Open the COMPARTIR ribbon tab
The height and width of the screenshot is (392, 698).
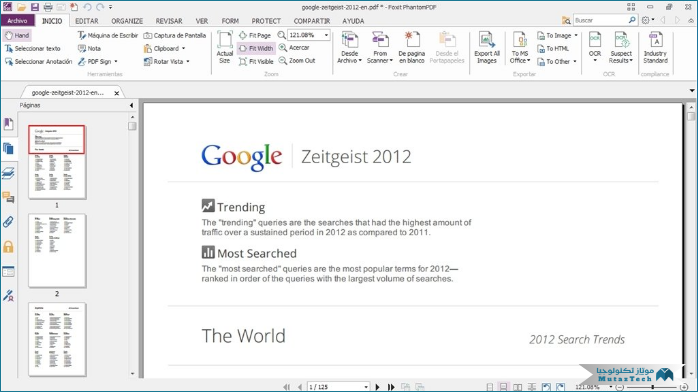tap(312, 21)
